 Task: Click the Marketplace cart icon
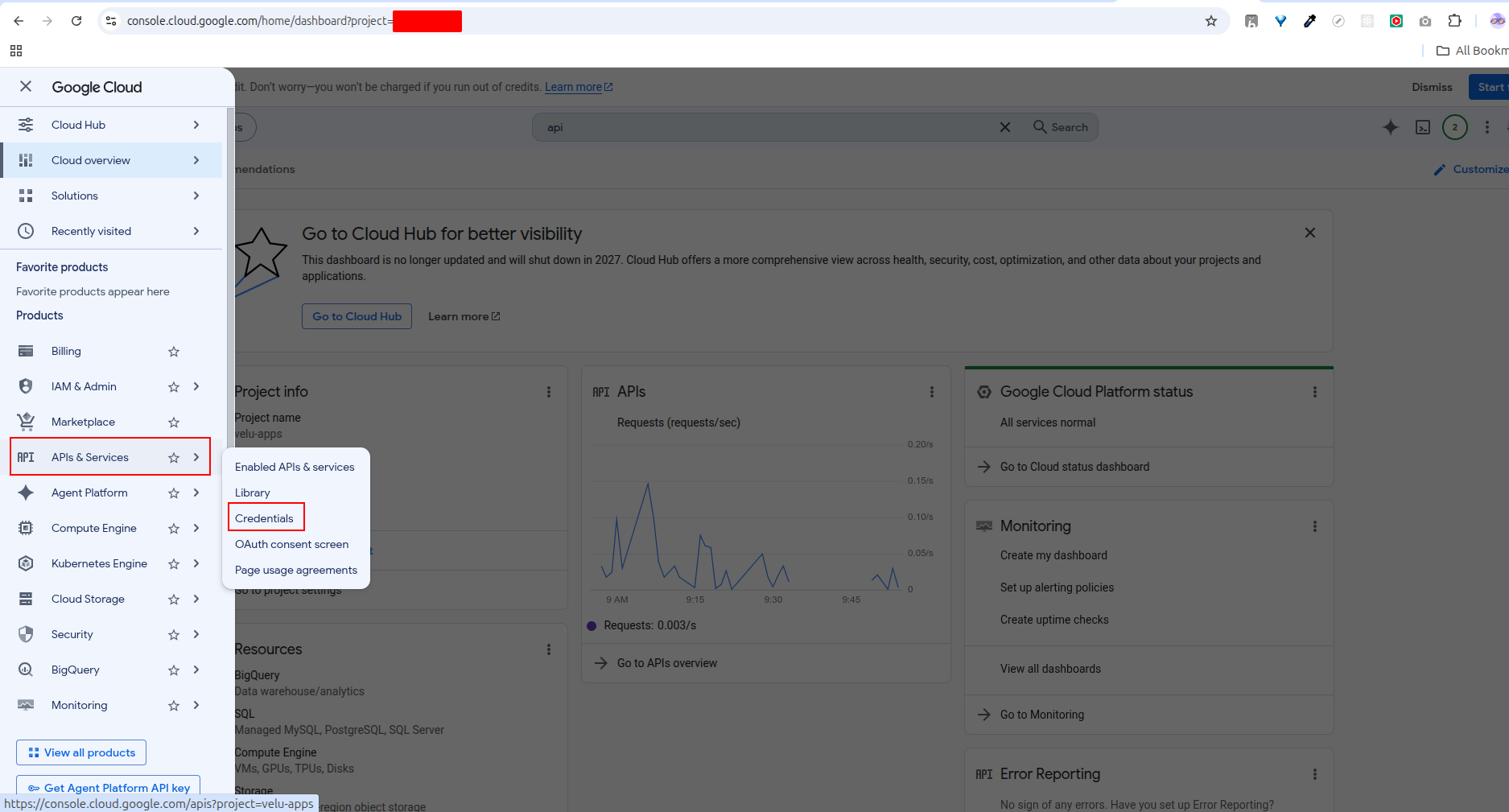(26, 422)
